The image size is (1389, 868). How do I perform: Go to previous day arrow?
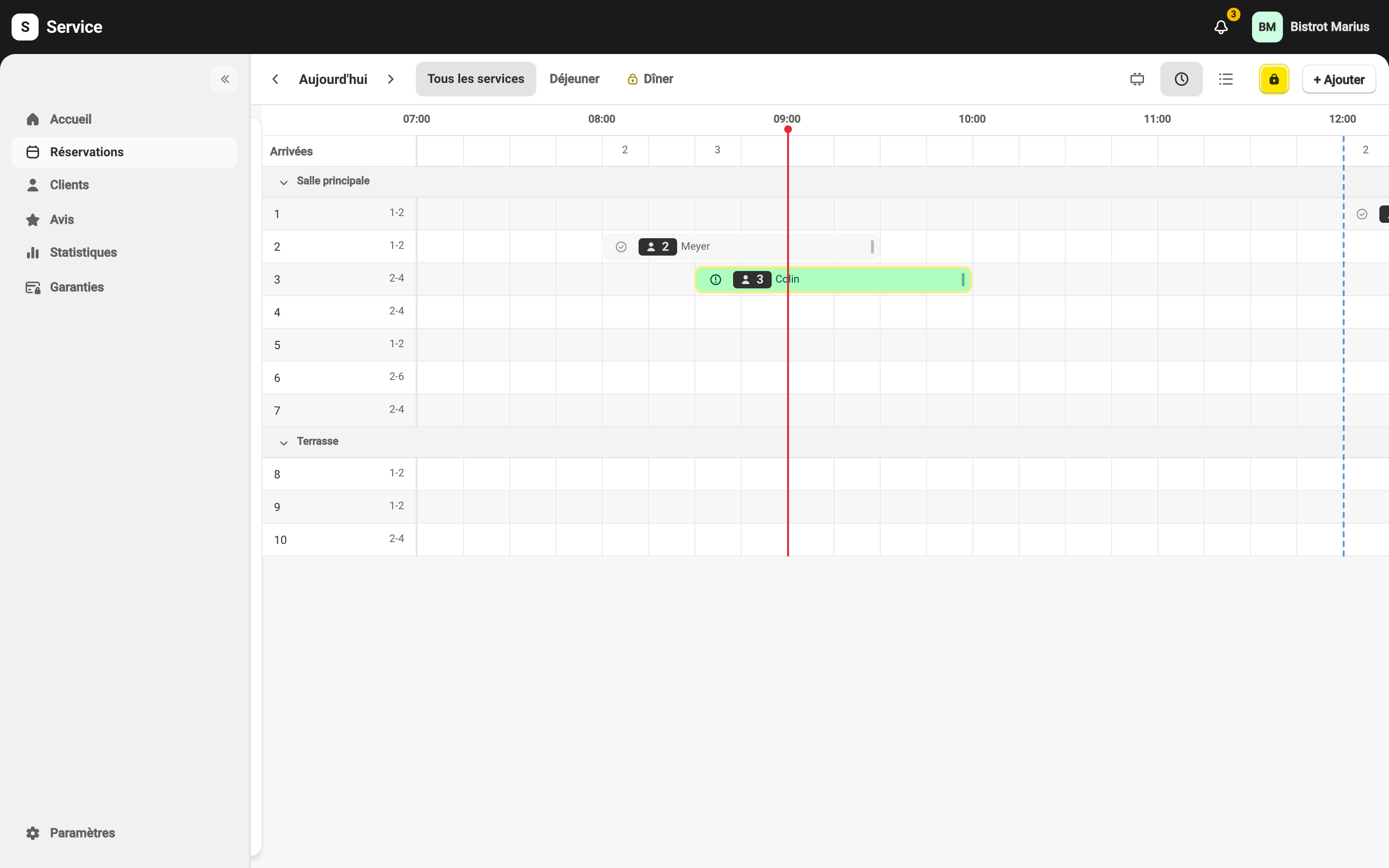(x=275, y=79)
